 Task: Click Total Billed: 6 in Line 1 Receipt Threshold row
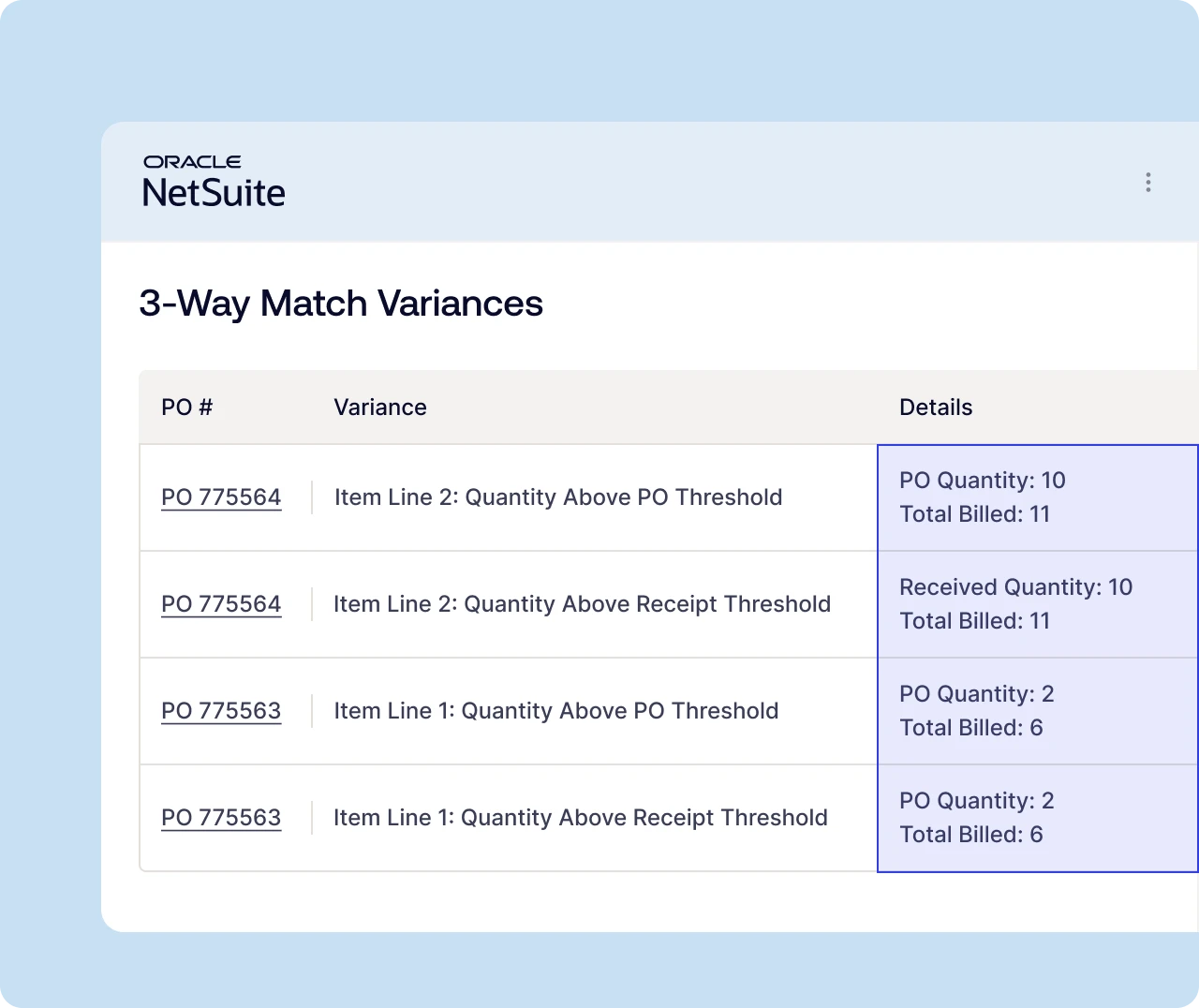point(971,835)
